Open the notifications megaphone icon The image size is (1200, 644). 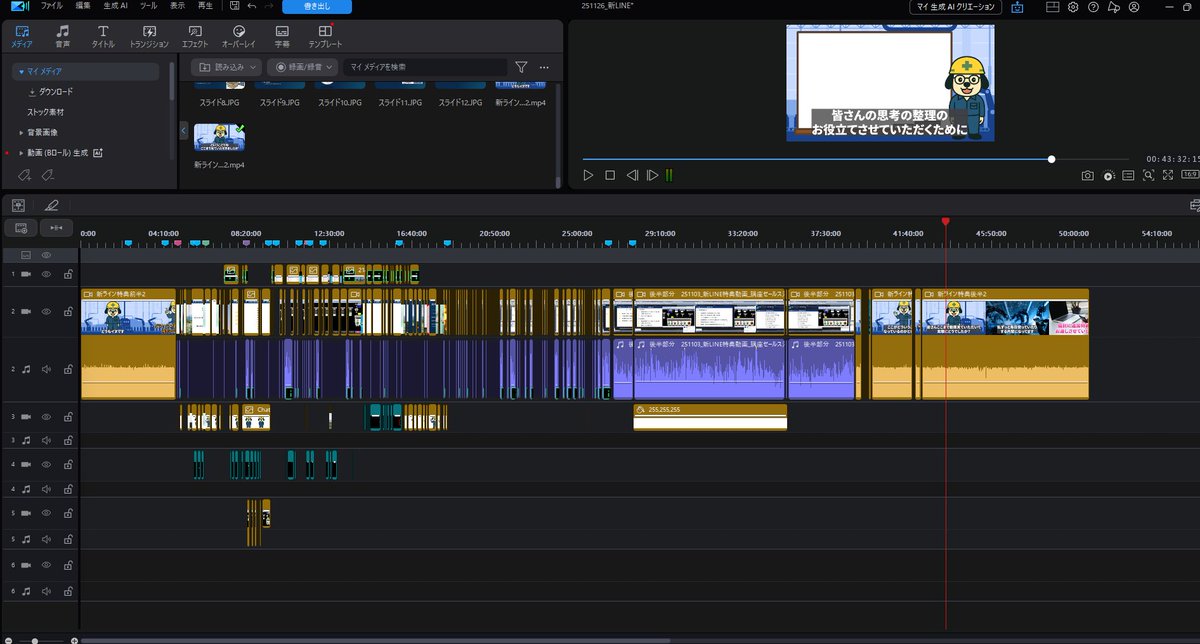[x=1113, y=7]
